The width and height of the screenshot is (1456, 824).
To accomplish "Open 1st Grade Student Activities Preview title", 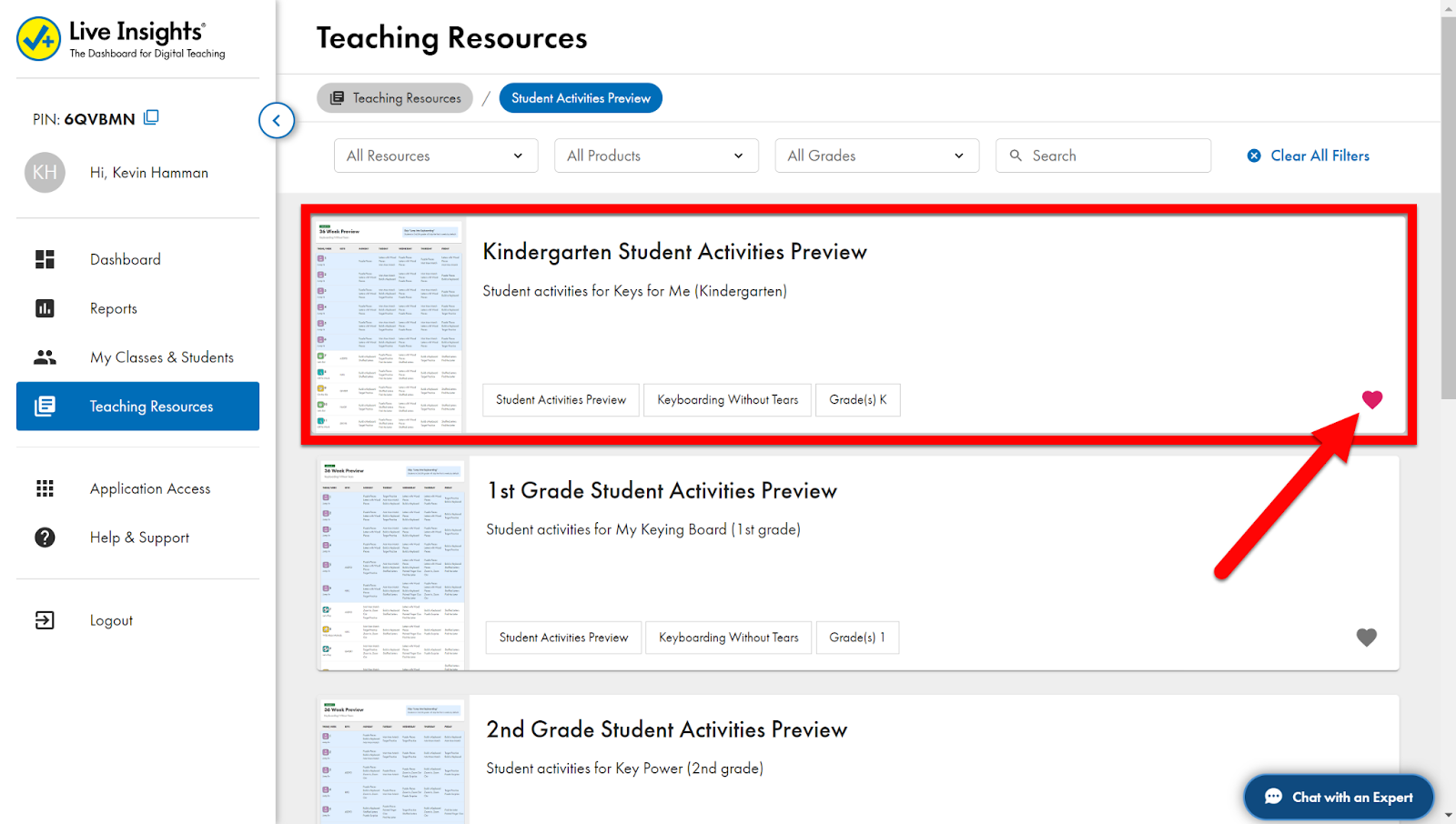I will click(x=662, y=491).
